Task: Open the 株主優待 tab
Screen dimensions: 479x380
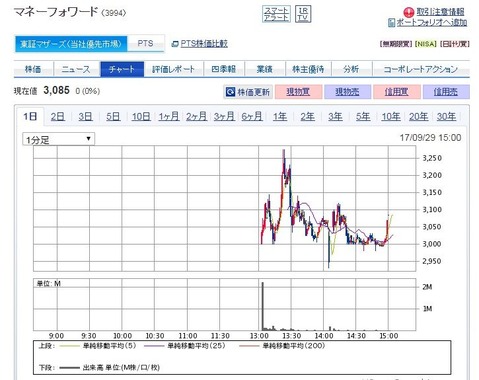Action: [x=308, y=69]
